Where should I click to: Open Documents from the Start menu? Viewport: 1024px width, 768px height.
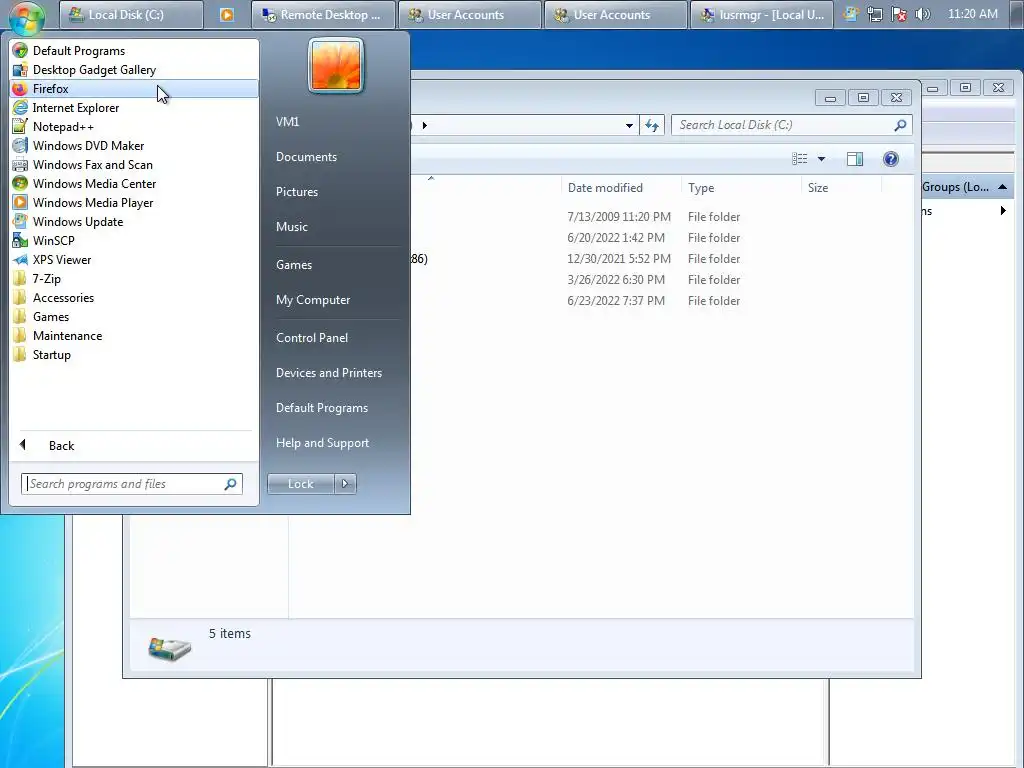click(x=306, y=157)
